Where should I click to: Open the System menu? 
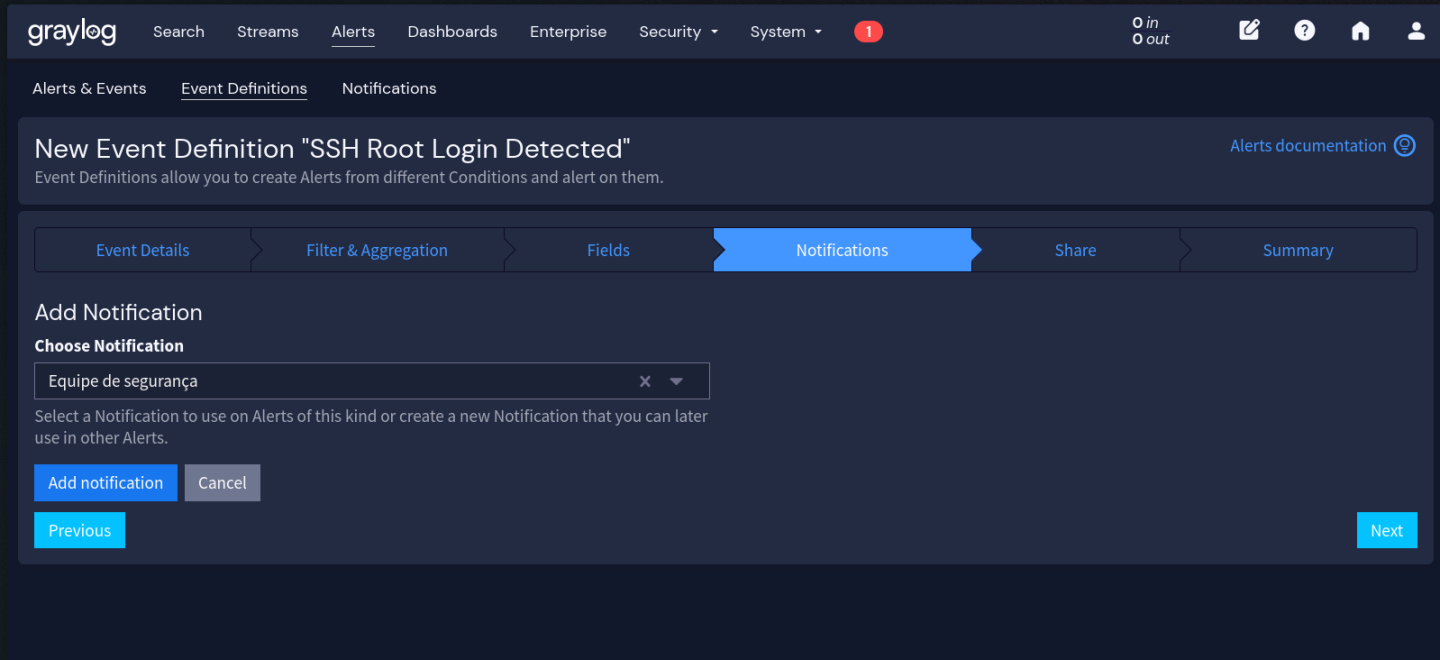point(785,31)
